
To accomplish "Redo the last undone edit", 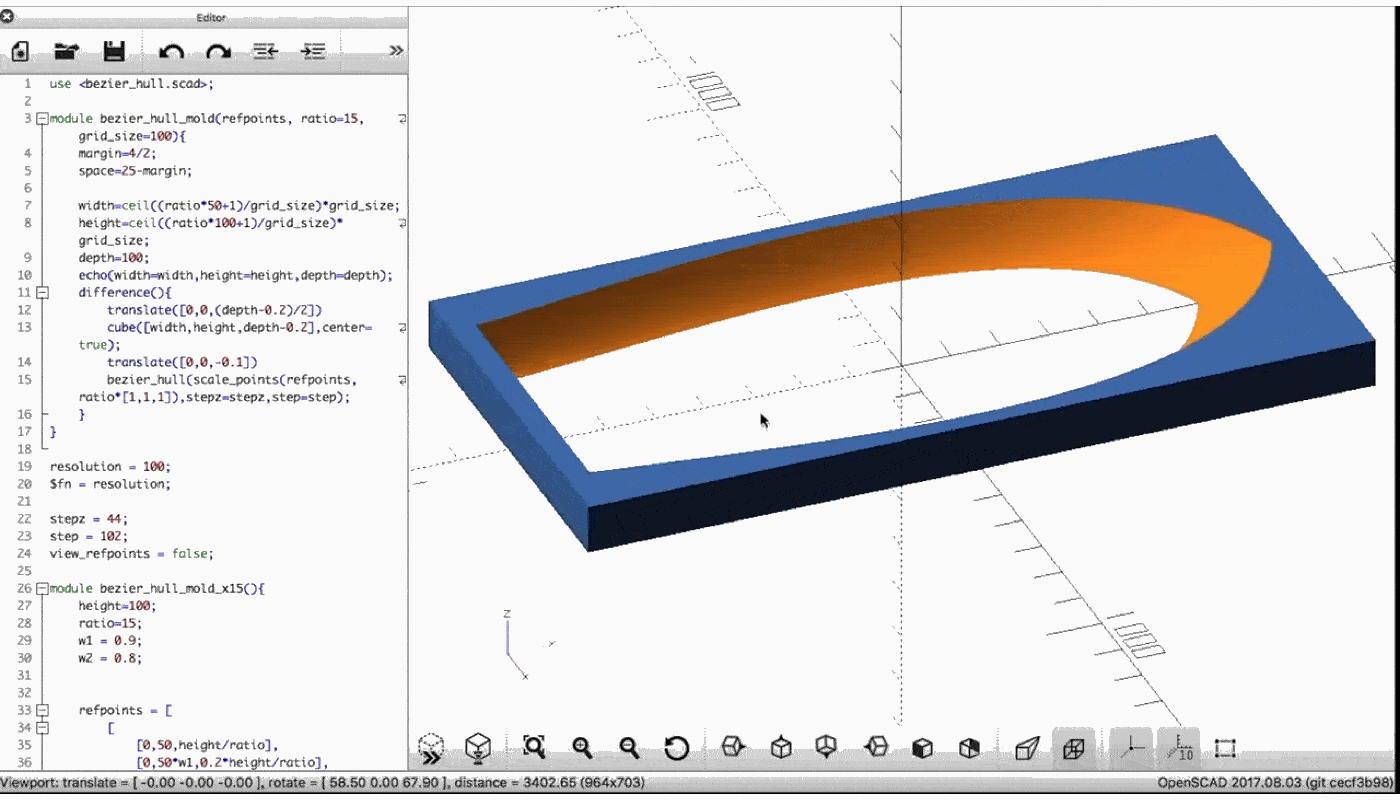I will coord(218,51).
